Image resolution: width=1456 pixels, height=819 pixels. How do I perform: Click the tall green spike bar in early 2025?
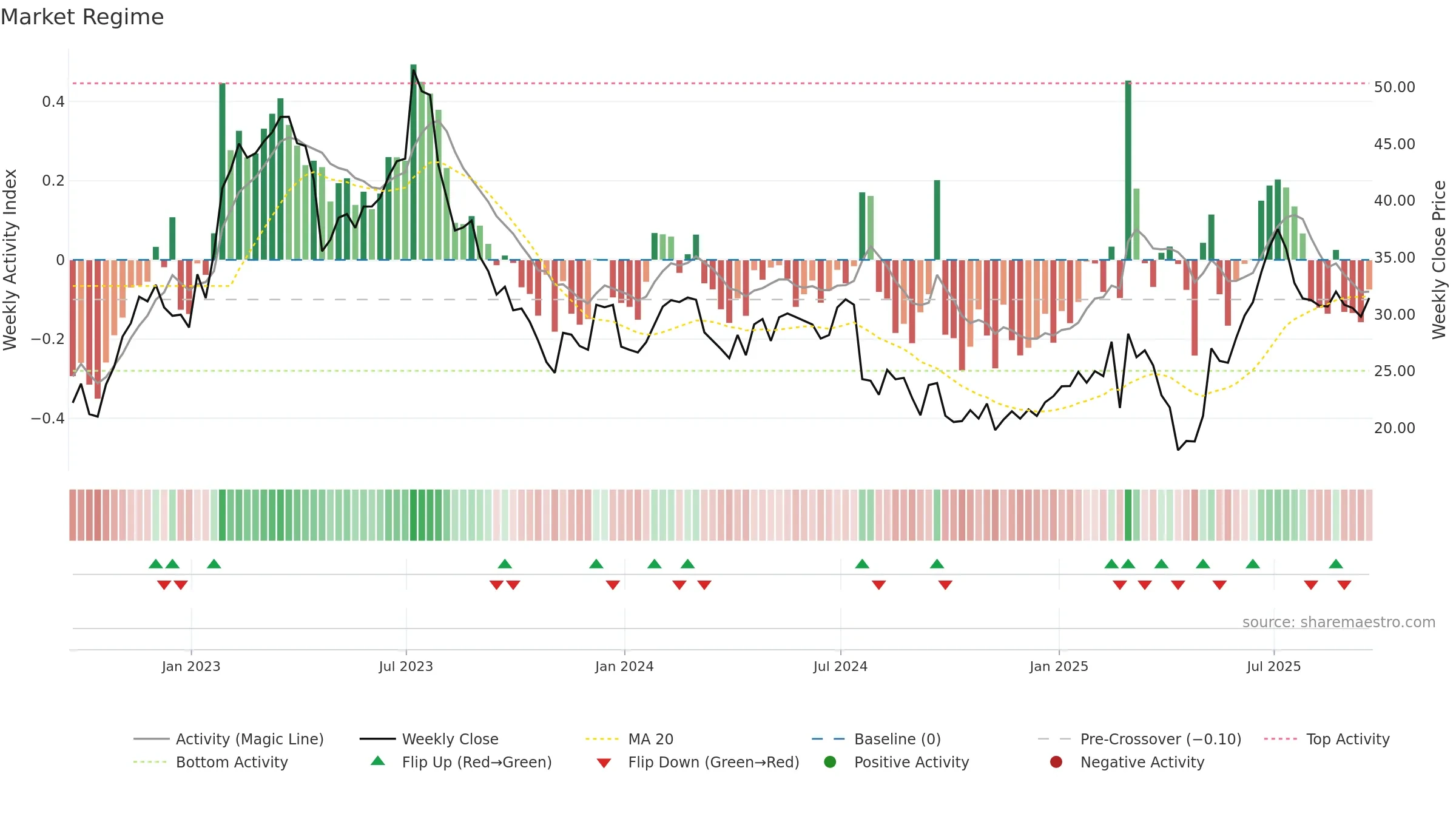click(x=1128, y=170)
